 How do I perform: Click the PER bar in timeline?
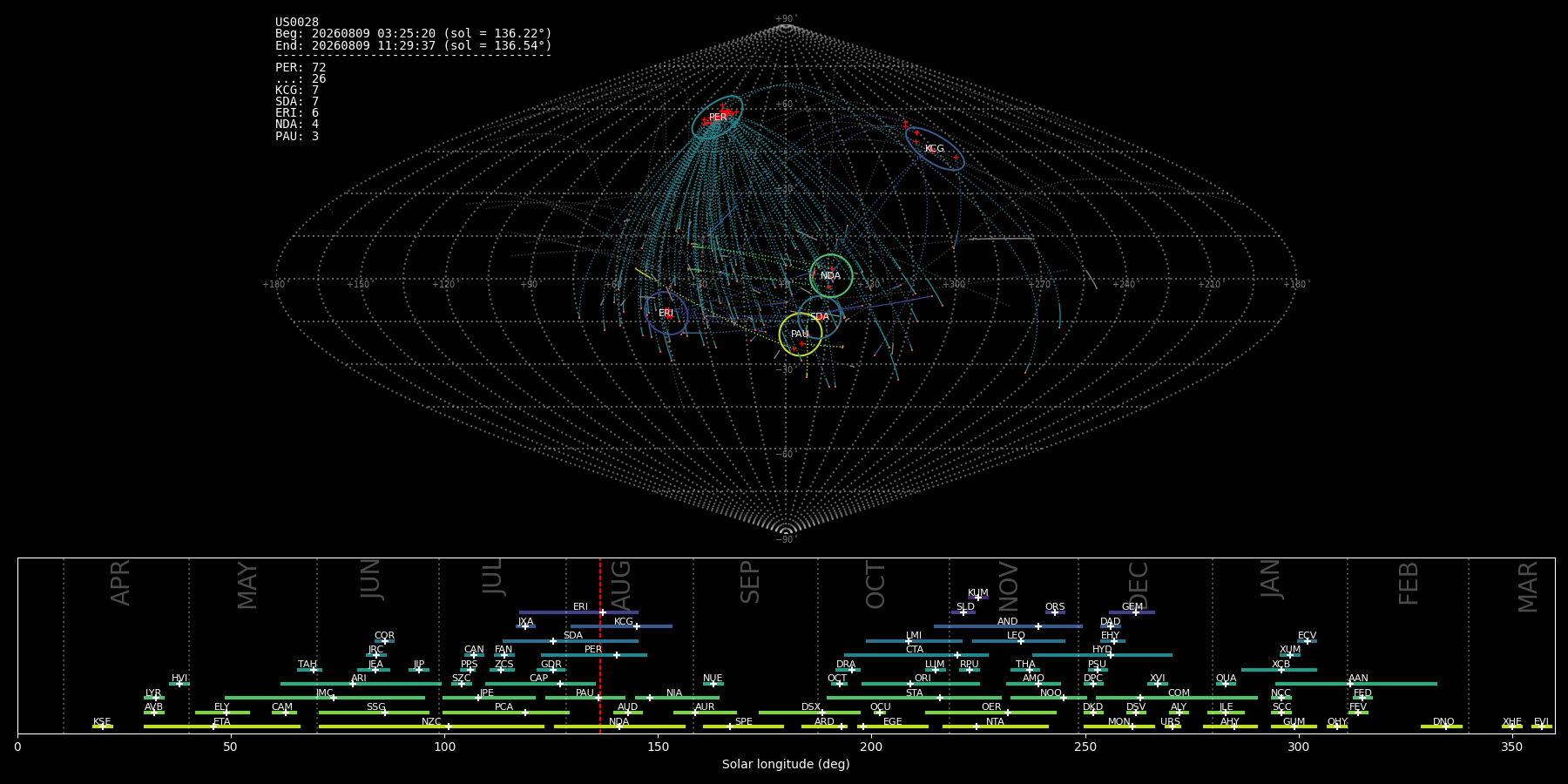click(594, 655)
